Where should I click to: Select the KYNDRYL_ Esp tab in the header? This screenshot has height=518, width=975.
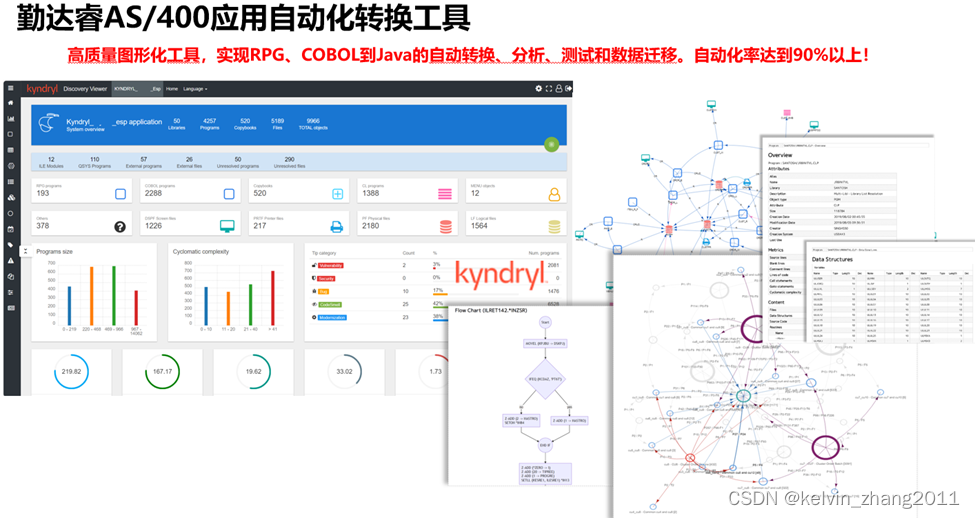coord(137,89)
